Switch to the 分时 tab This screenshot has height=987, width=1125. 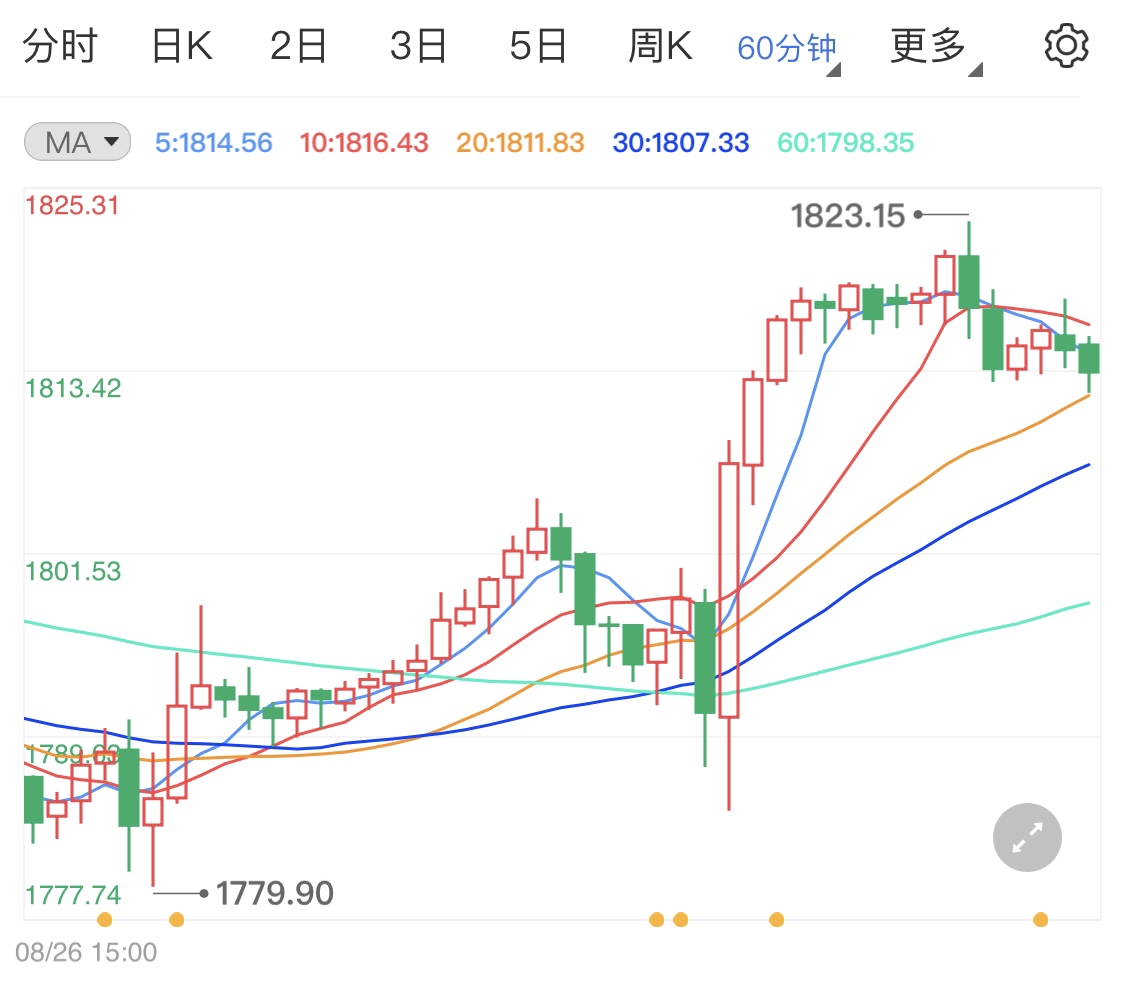click(60, 47)
